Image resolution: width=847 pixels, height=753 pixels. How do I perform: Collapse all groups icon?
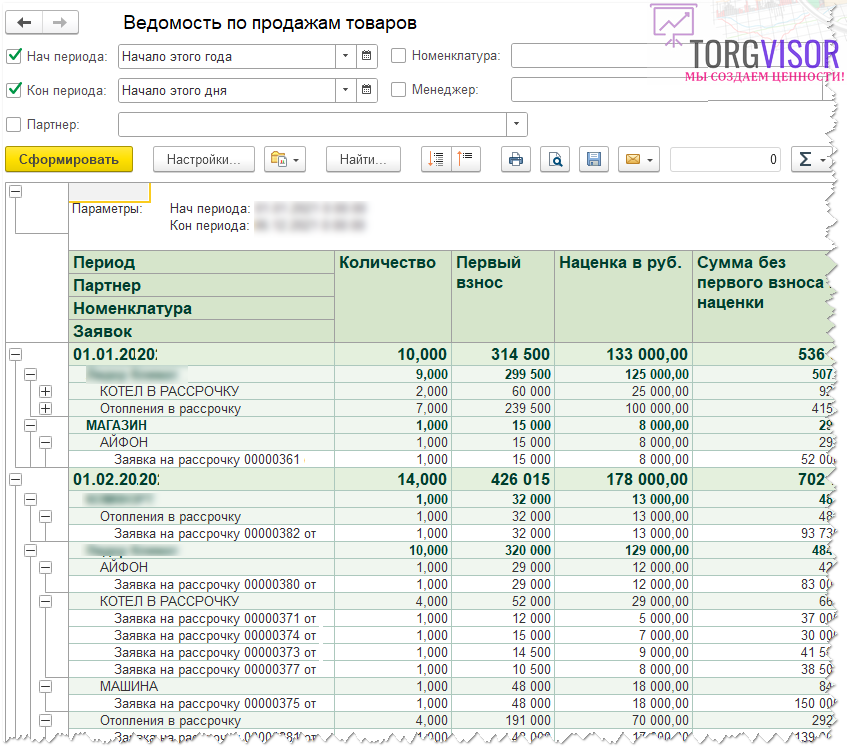coord(465,159)
